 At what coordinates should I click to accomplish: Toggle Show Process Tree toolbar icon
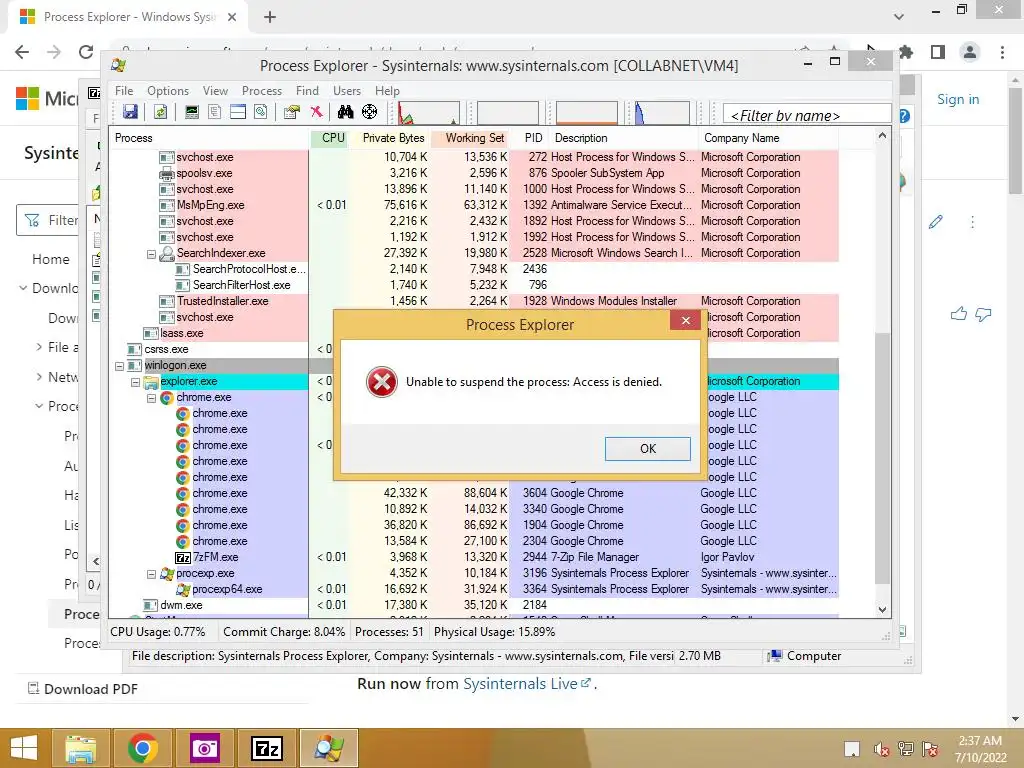214,112
